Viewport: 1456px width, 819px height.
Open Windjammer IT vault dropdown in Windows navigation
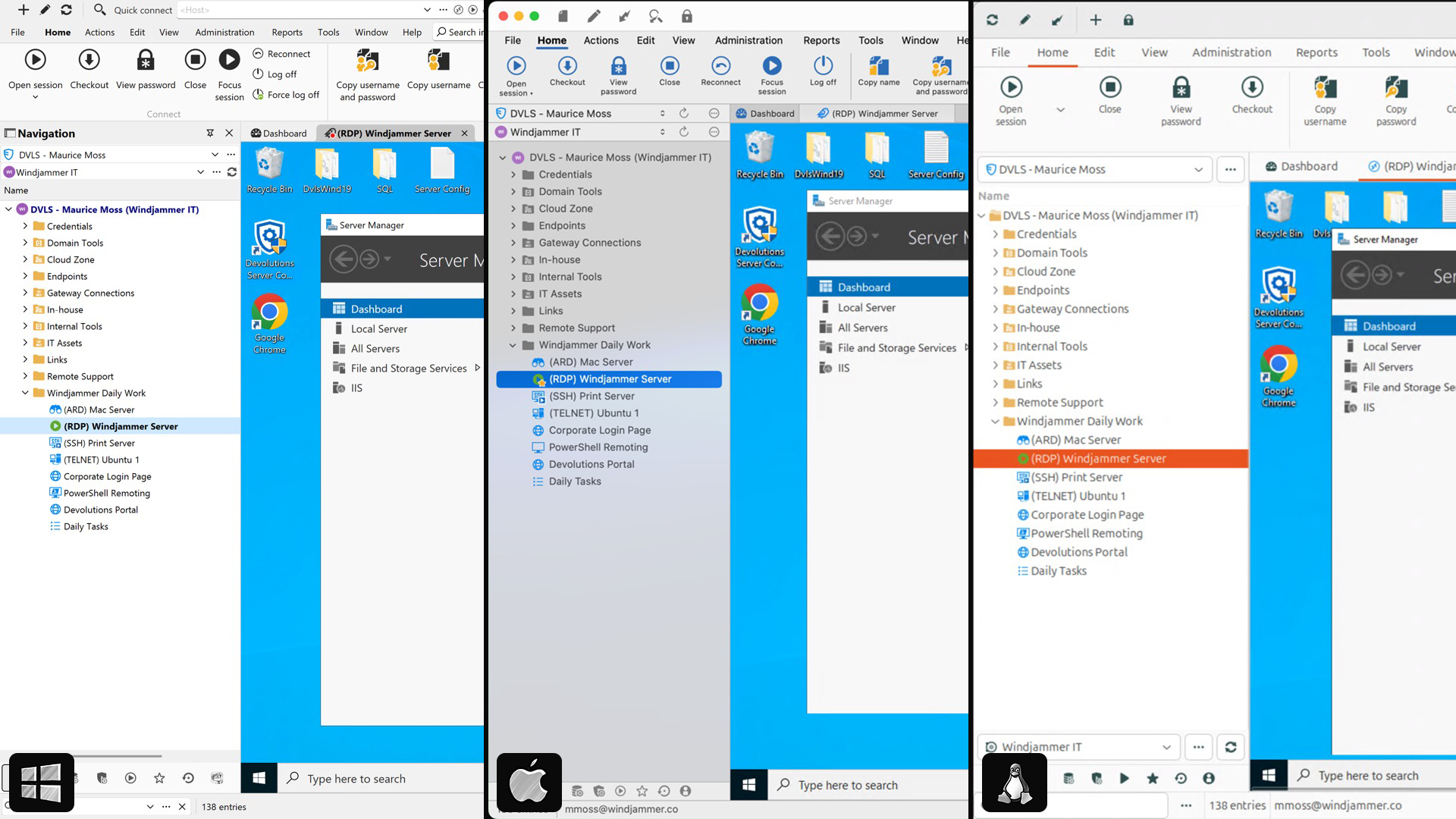tap(200, 172)
